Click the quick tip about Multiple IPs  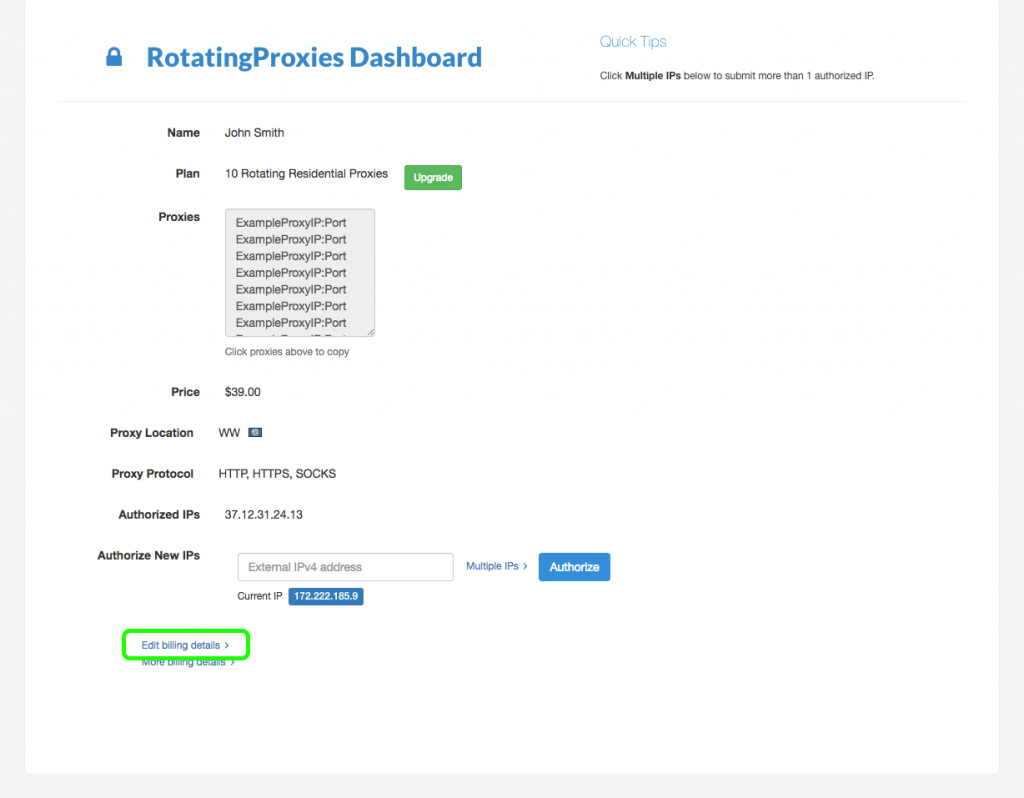(737, 76)
